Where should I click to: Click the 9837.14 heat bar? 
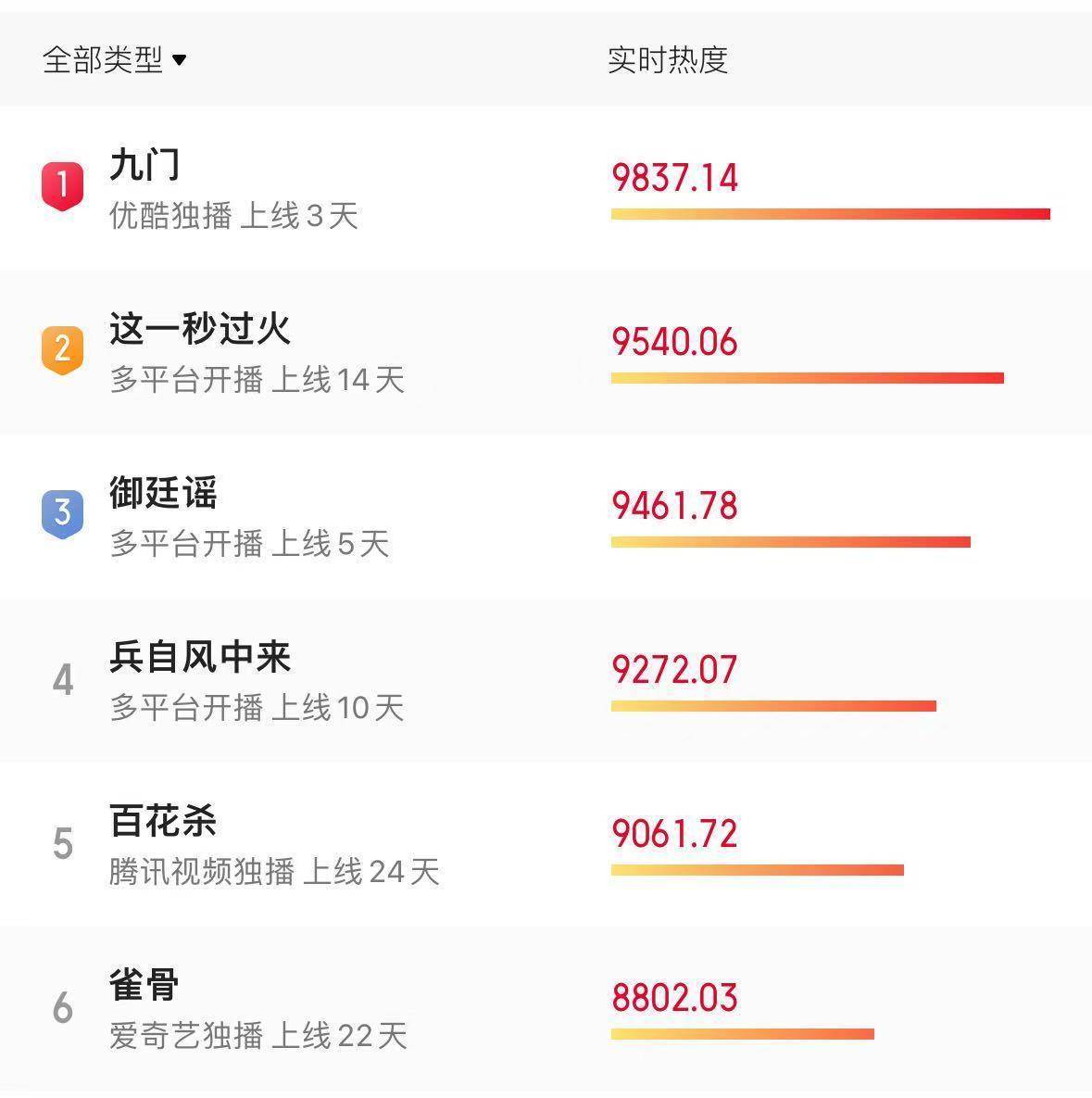coord(830,214)
